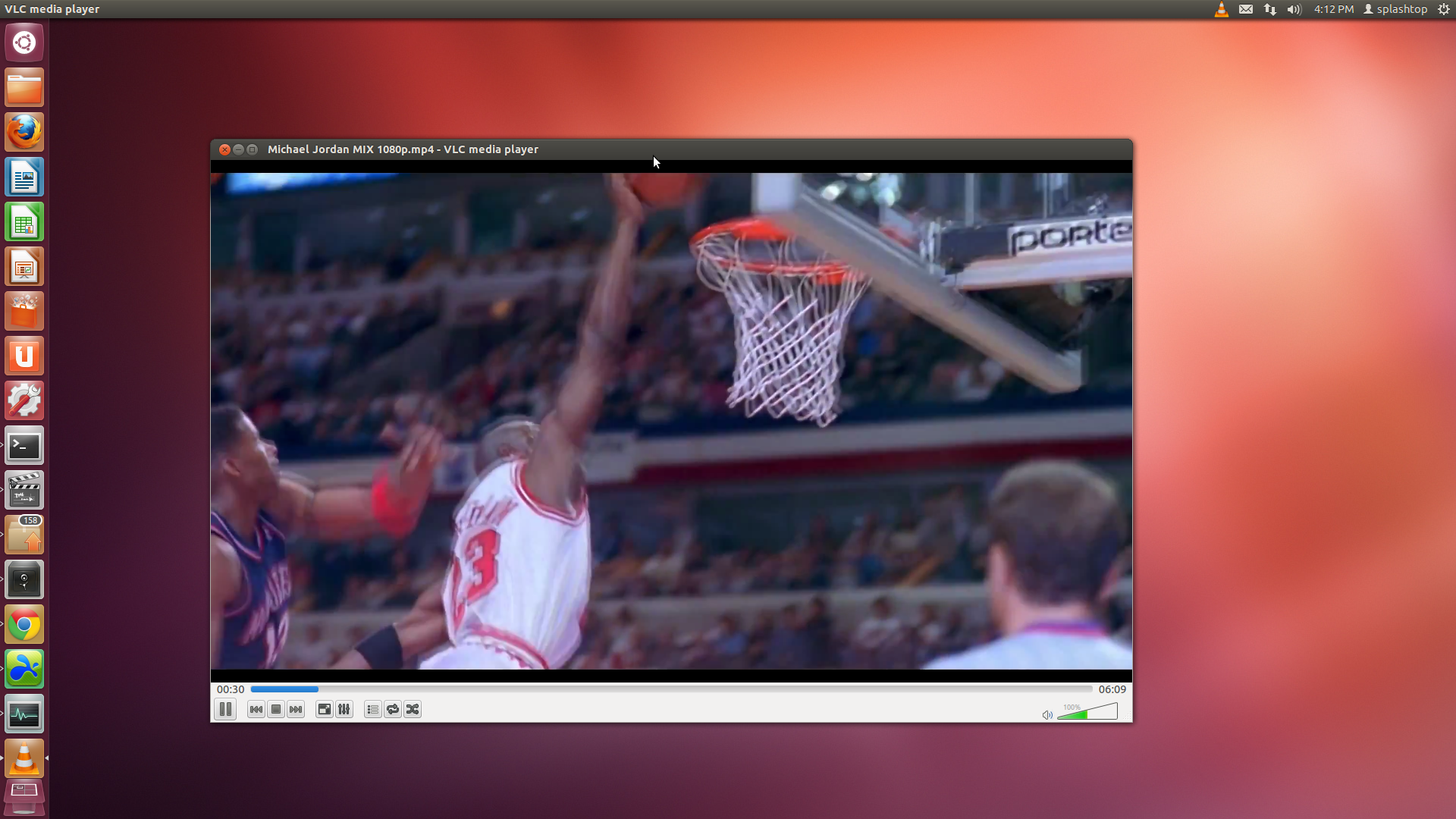Skip to next media track

(296, 709)
